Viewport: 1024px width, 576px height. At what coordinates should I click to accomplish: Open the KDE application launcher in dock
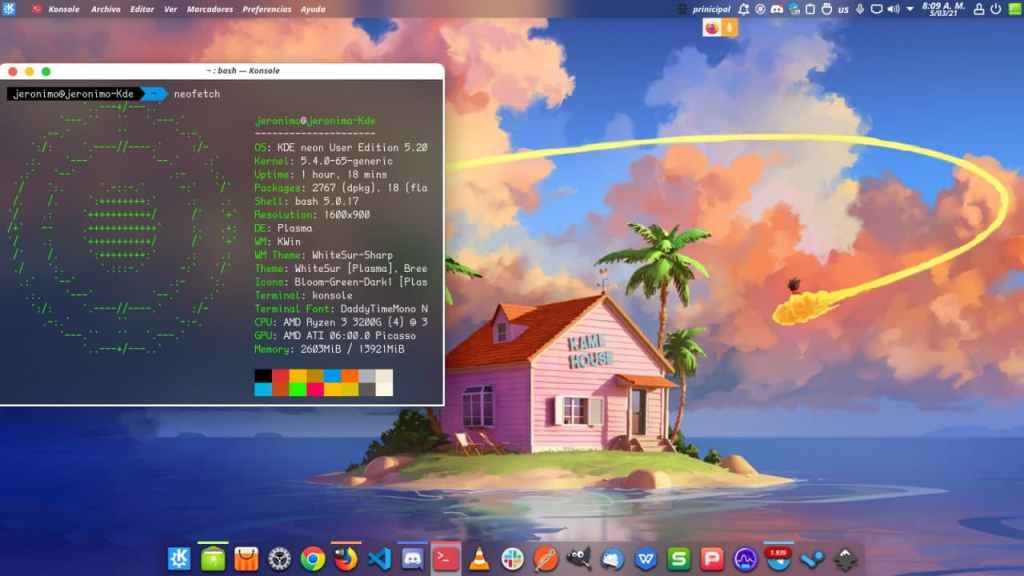click(x=179, y=559)
